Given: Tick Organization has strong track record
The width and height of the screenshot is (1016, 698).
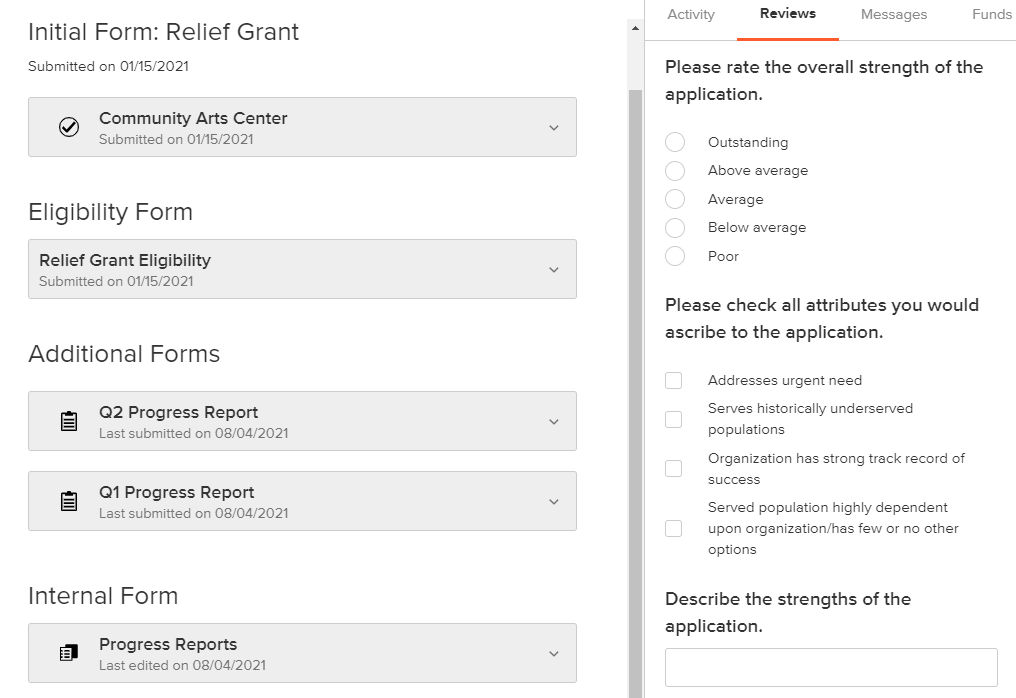Looking at the screenshot, I should click(x=673, y=469).
